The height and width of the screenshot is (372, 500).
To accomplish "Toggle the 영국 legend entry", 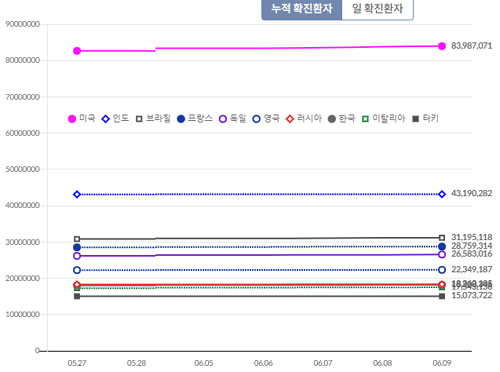I will pos(266,118).
